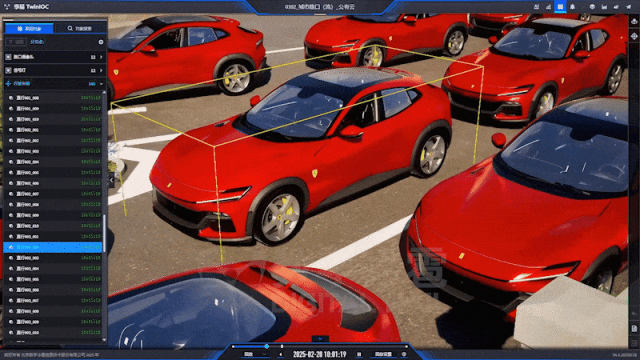Click the playback timeline slider handle
The height and width of the screenshot is (360, 640).
(267, 347)
